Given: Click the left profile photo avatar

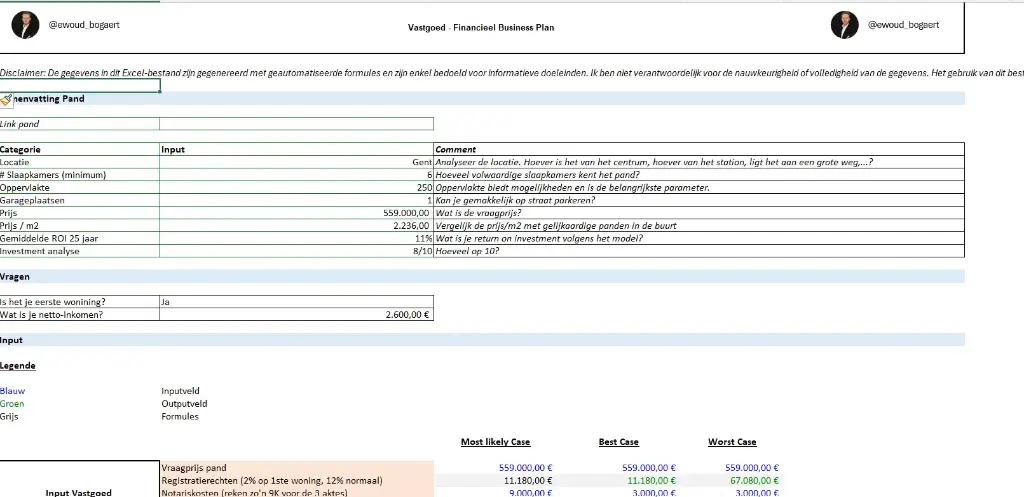Looking at the screenshot, I should (25, 25).
